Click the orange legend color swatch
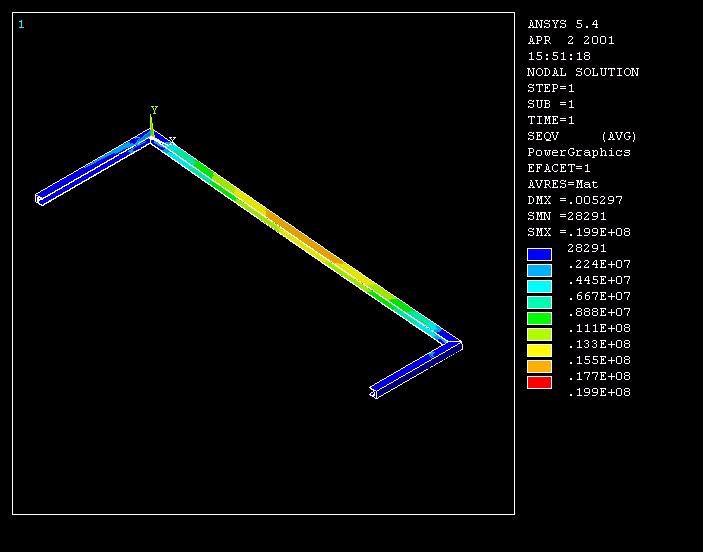 click(x=539, y=366)
